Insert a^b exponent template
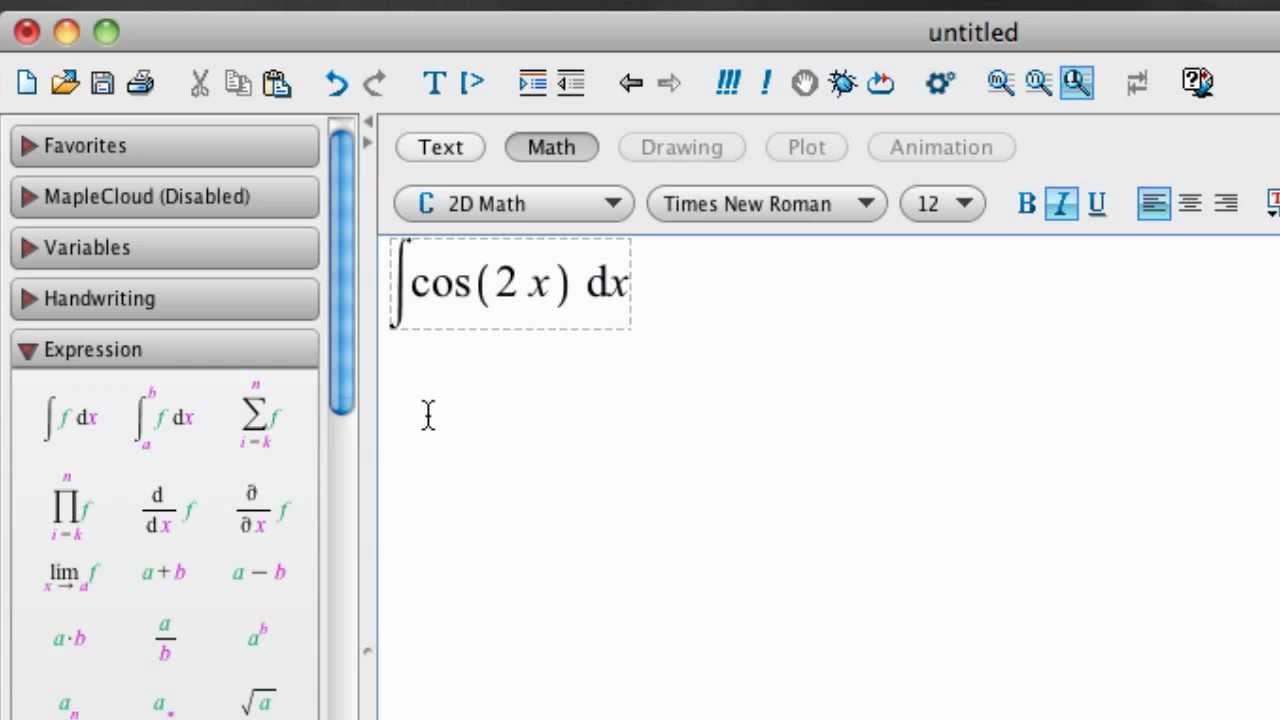 click(x=256, y=636)
